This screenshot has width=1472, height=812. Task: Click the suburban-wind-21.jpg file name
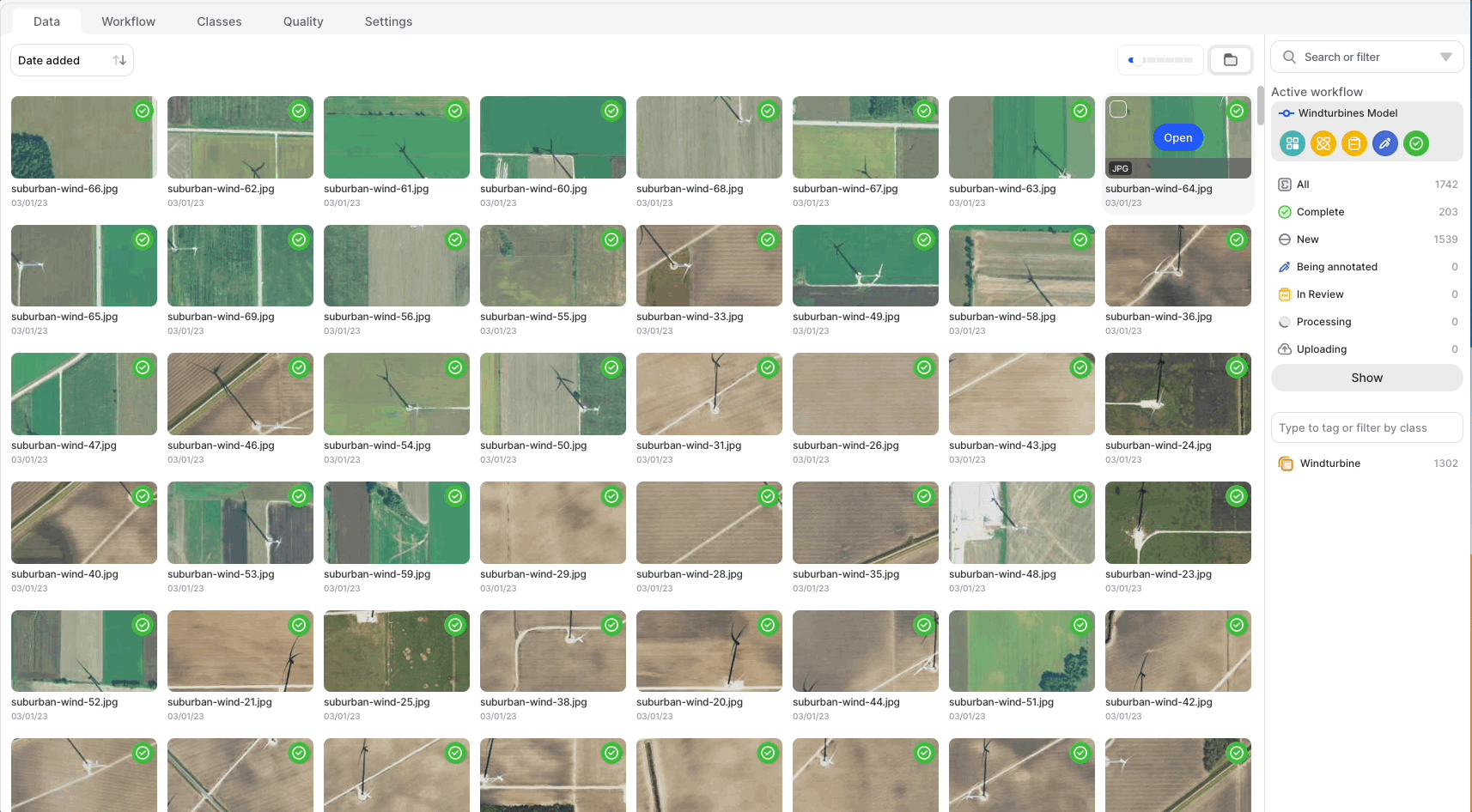coord(220,702)
